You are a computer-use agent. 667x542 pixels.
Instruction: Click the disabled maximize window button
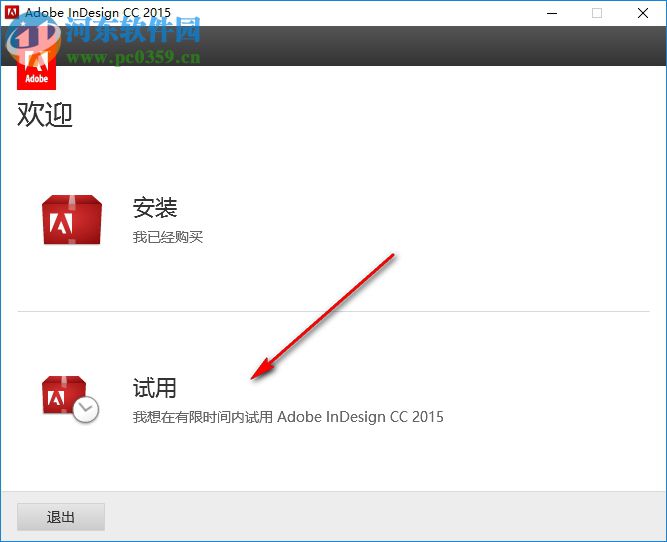pos(597,13)
